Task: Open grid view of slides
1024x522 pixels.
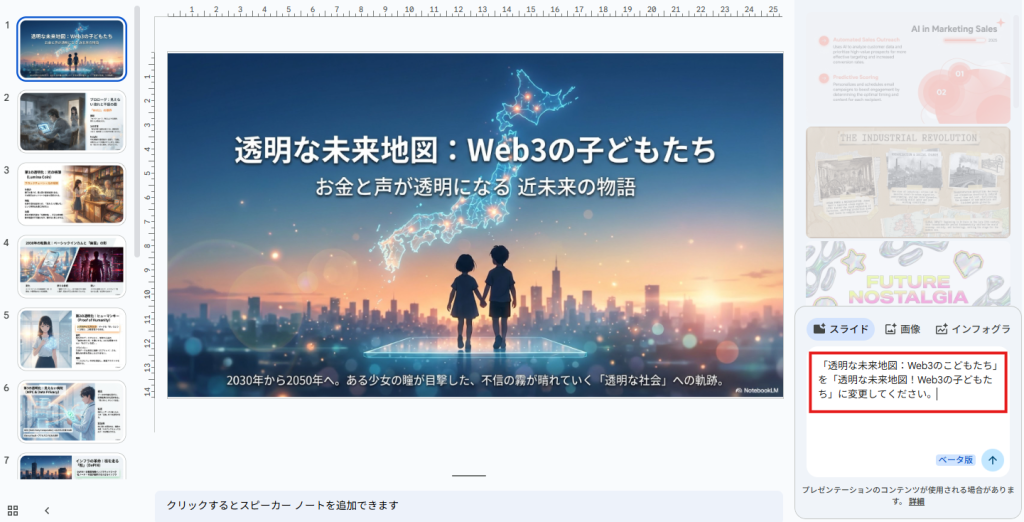Action: pyautogui.click(x=13, y=510)
